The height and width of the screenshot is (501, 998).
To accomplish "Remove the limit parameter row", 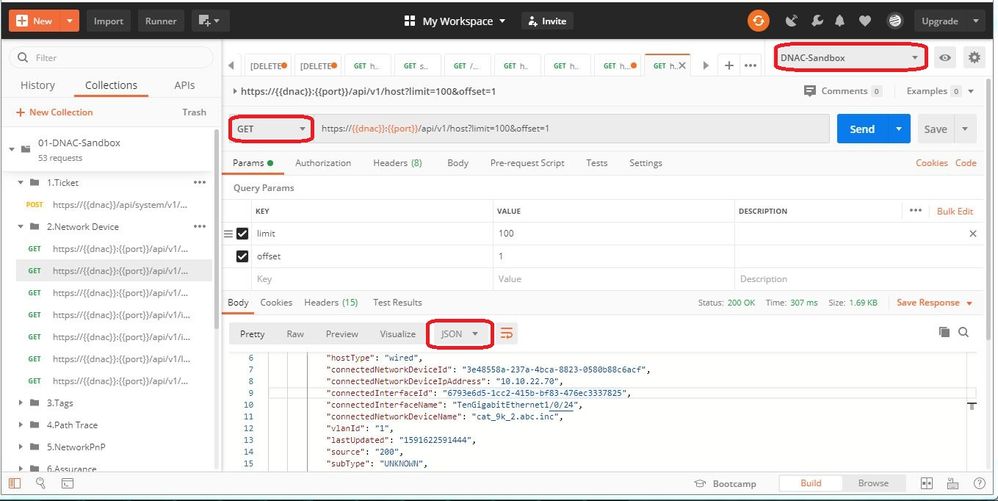I will click(x=973, y=234).
